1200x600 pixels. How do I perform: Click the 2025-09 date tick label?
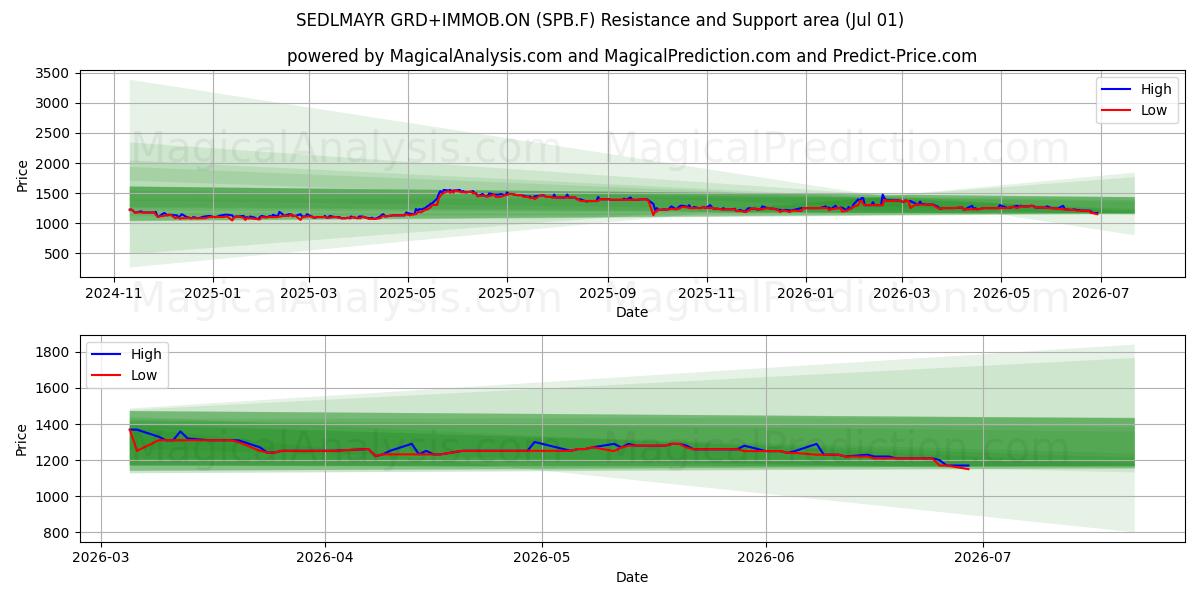click(x=608, y=292)
